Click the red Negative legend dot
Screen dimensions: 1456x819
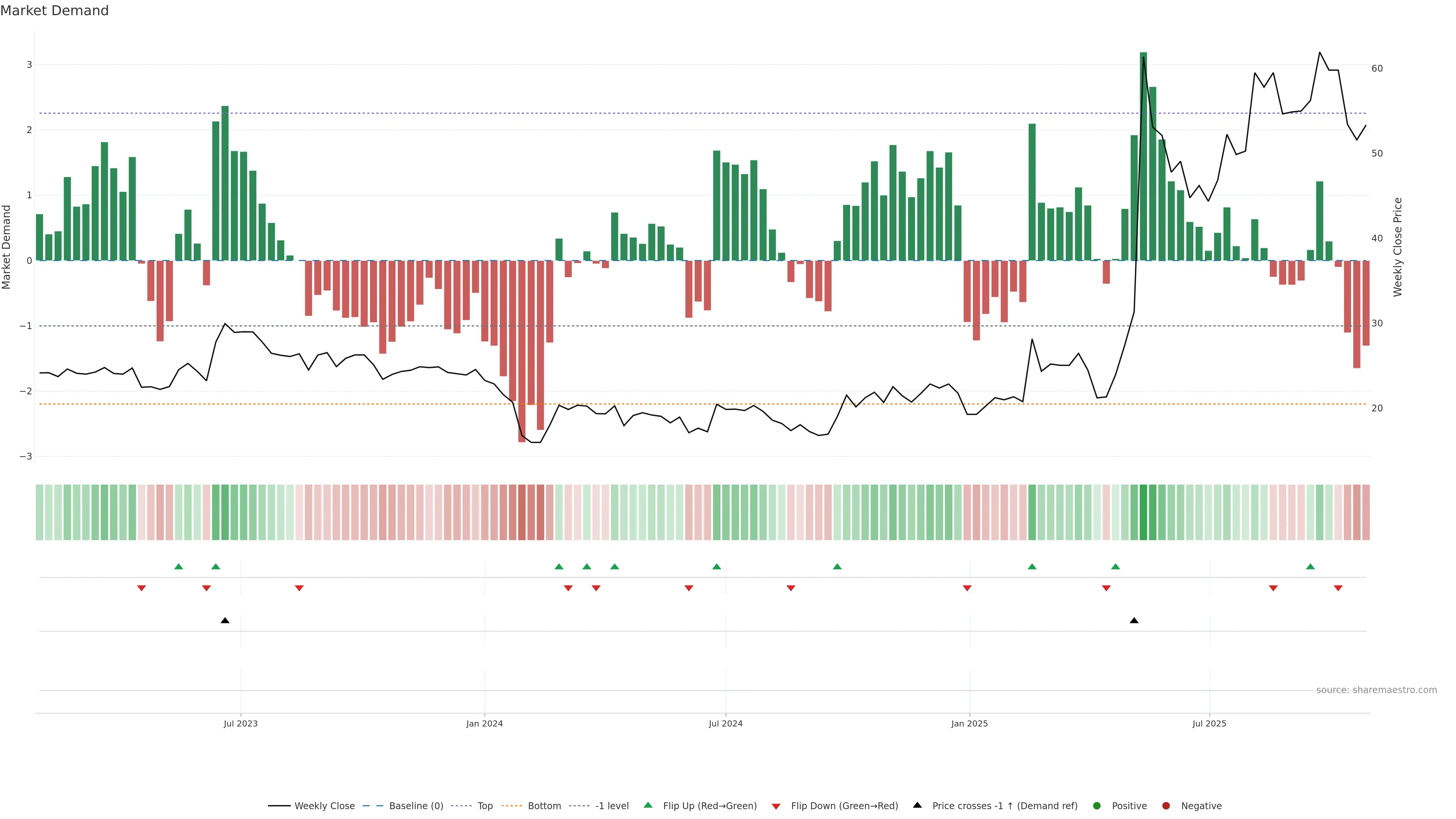(1166, 806)
